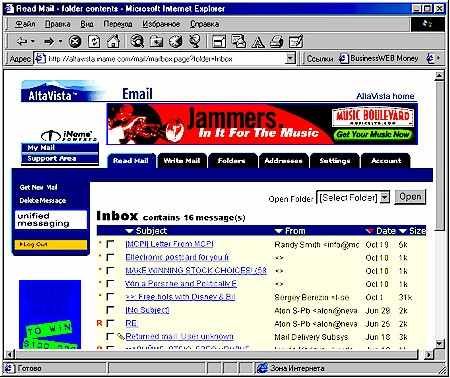Open the Favorites folder toolbar icon

(156, 42)
